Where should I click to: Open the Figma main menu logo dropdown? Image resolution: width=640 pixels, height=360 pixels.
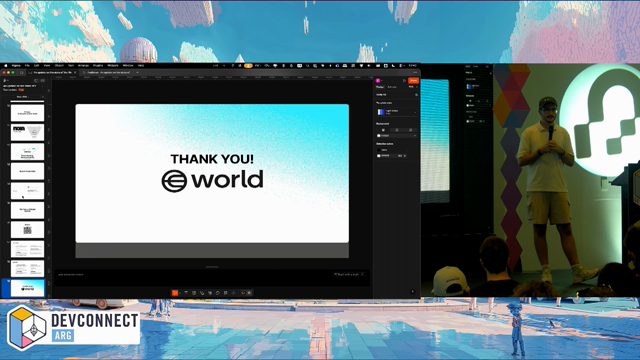[5, 80]
